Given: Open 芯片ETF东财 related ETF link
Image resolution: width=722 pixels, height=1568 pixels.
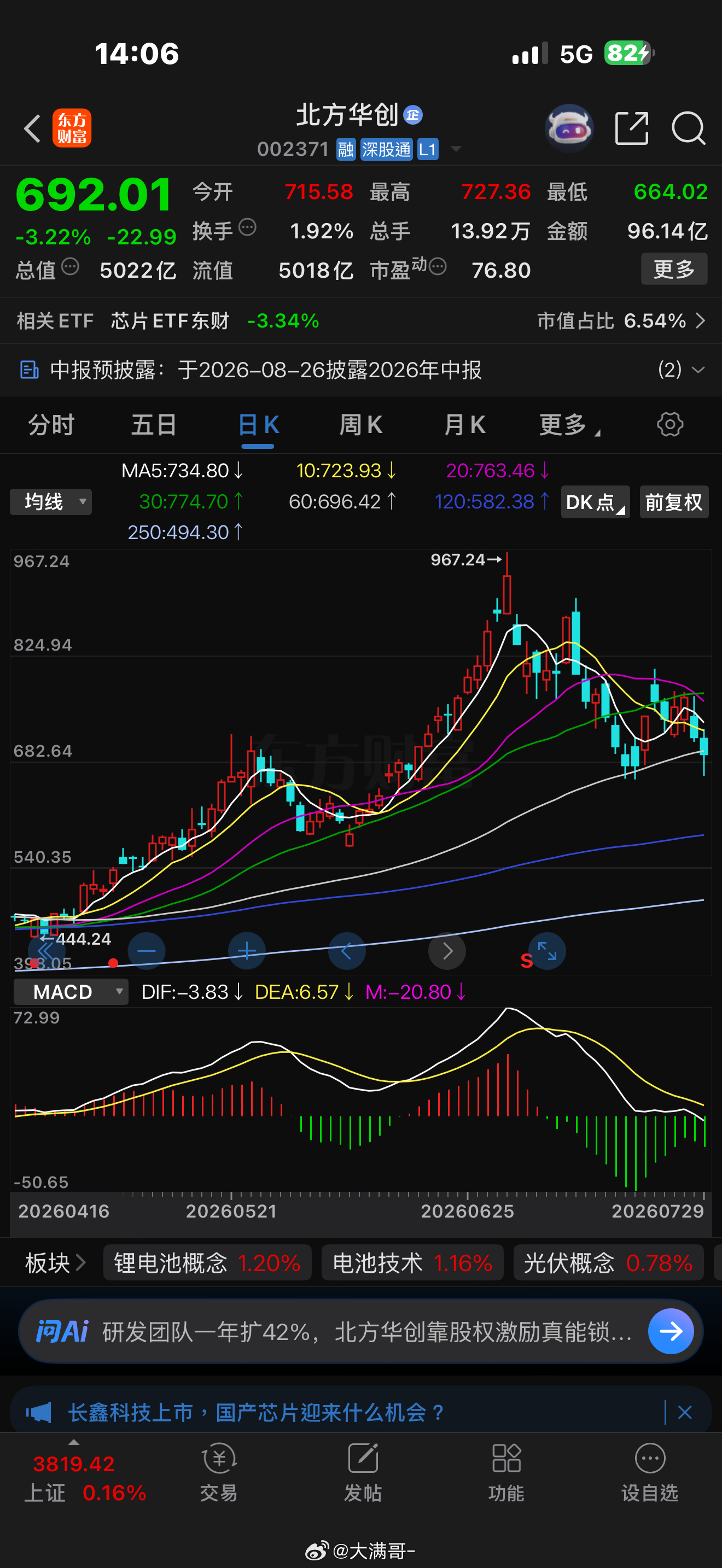Looking at the screenshot, I should point(170,321).
